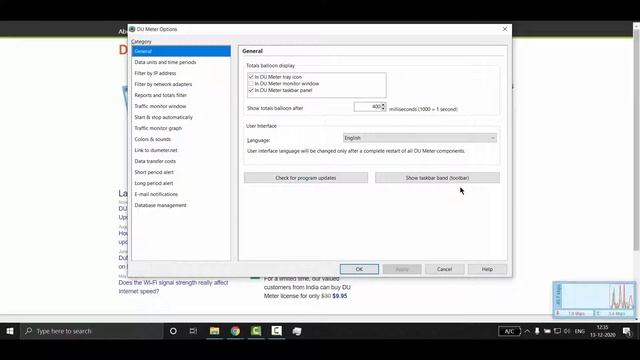Enable In DU Meter monitor window checkbox
The height and width of the screenshot is (360, 640).
click(x=251, y=83)
